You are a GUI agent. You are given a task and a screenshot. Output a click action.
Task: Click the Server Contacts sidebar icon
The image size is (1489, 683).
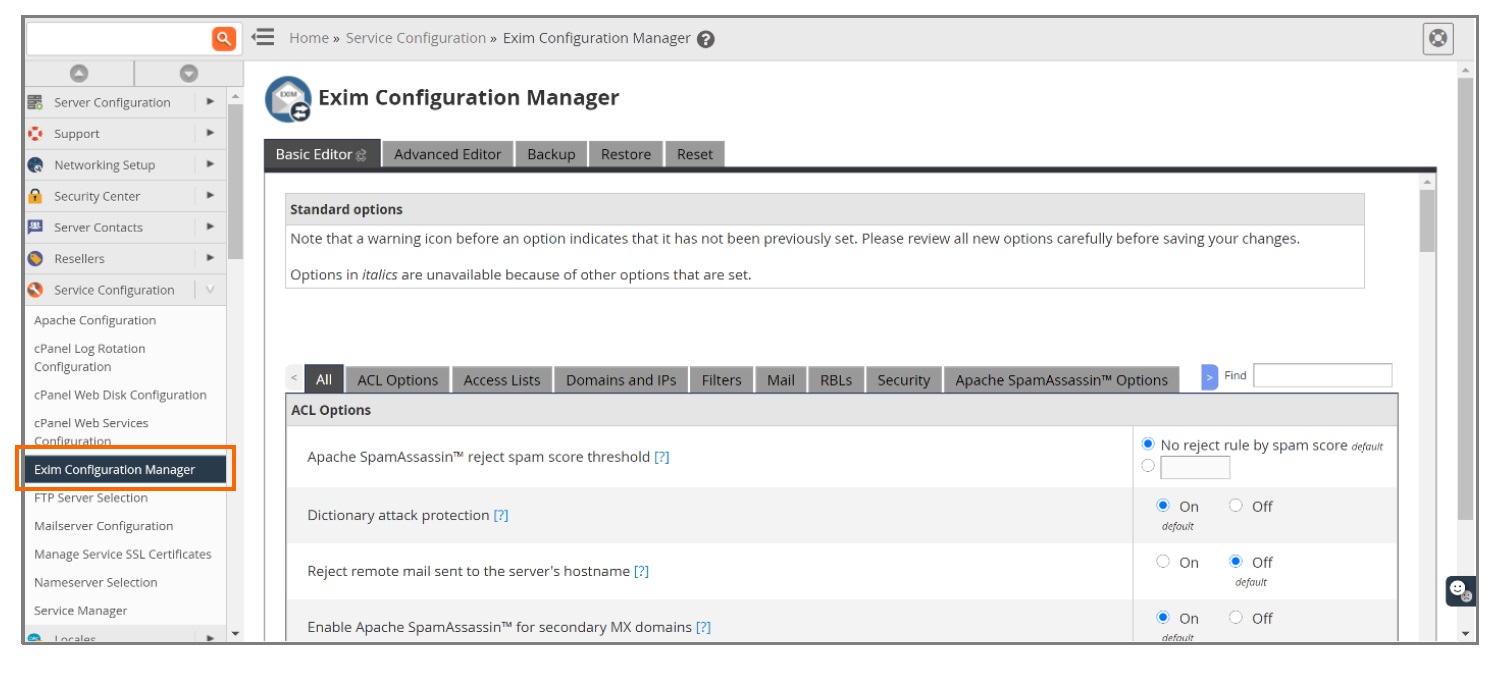pyautogui.click(x=36, y=227)
